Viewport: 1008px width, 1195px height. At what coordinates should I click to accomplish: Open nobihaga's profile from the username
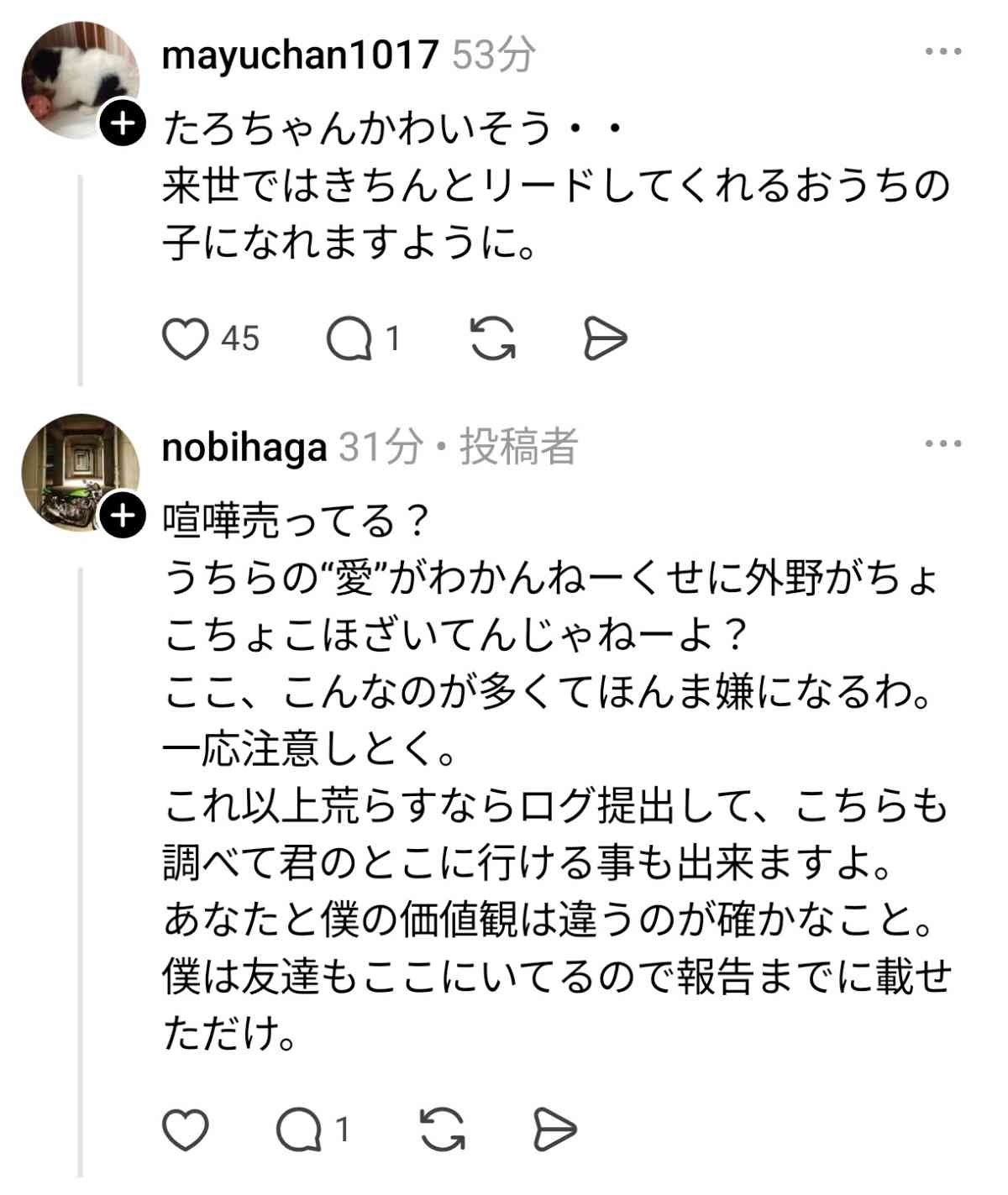(x=244, y=448)
